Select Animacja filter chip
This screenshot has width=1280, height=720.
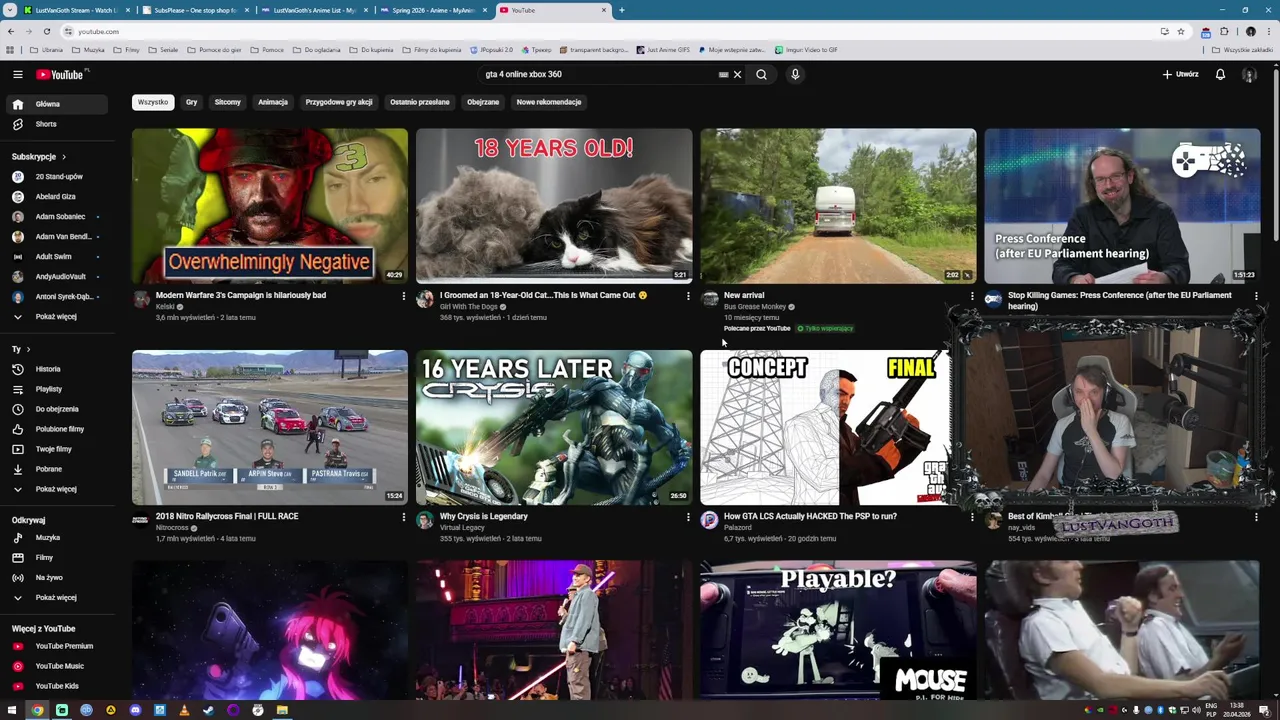[x=273, y=102]
